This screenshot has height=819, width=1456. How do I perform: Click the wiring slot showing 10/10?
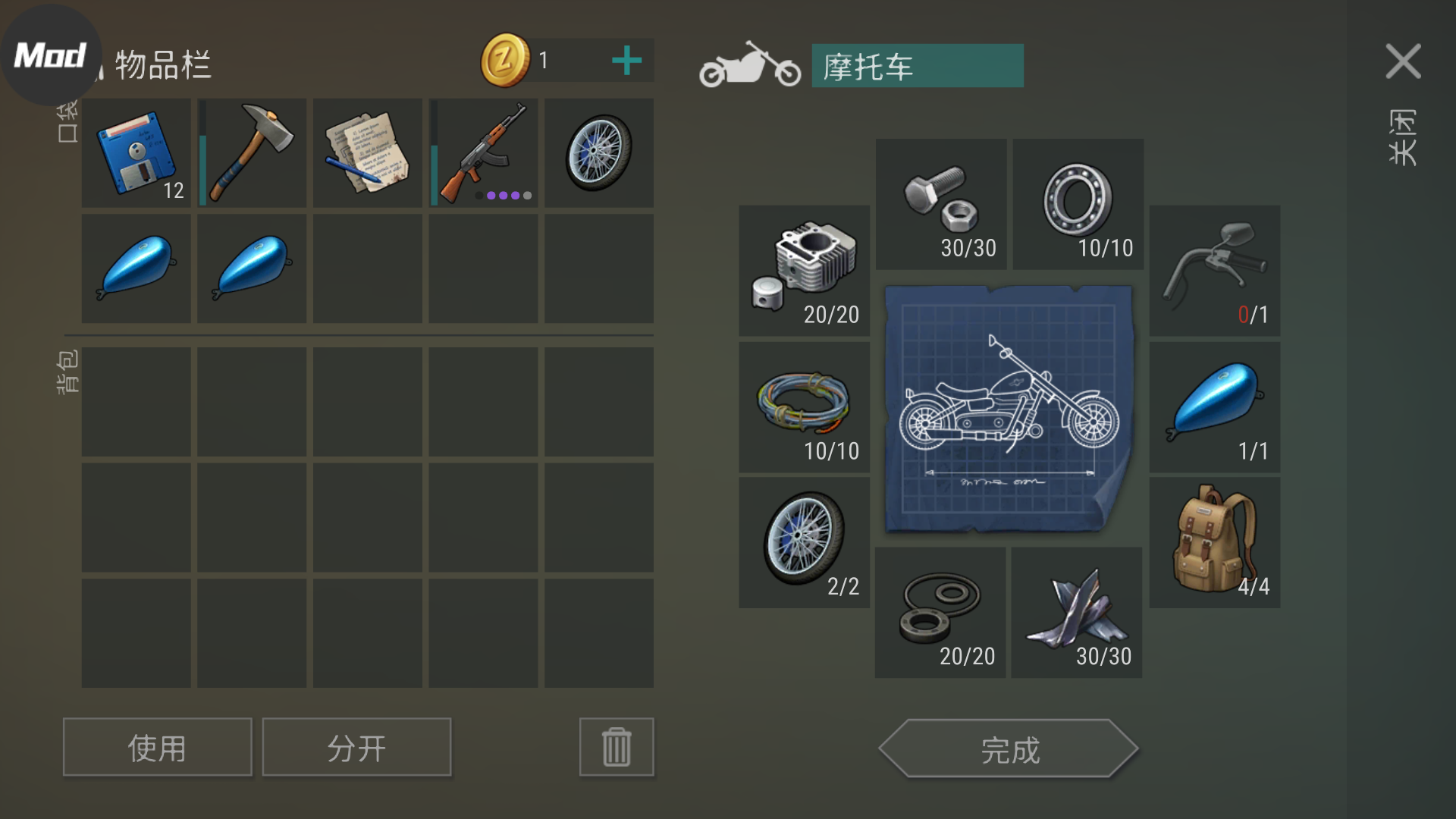point(805,407)
